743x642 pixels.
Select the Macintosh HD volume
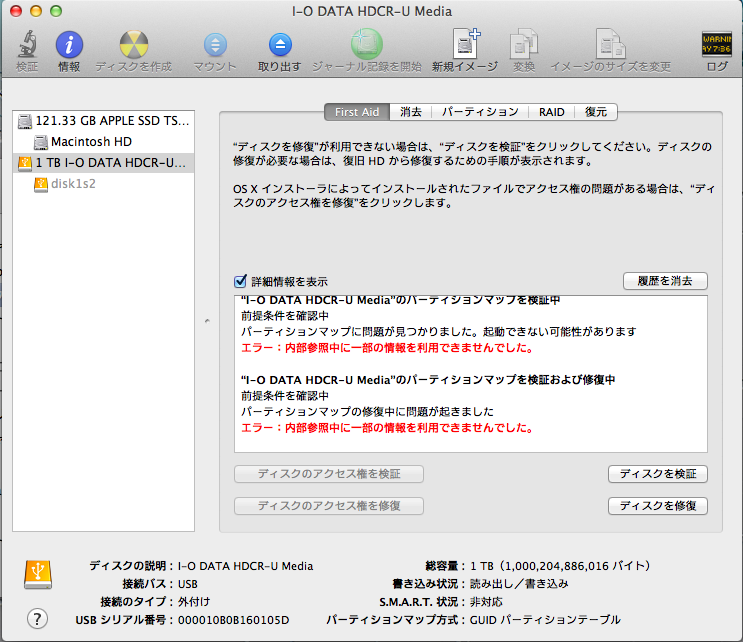pyautogui.click(x=90, y=142)
